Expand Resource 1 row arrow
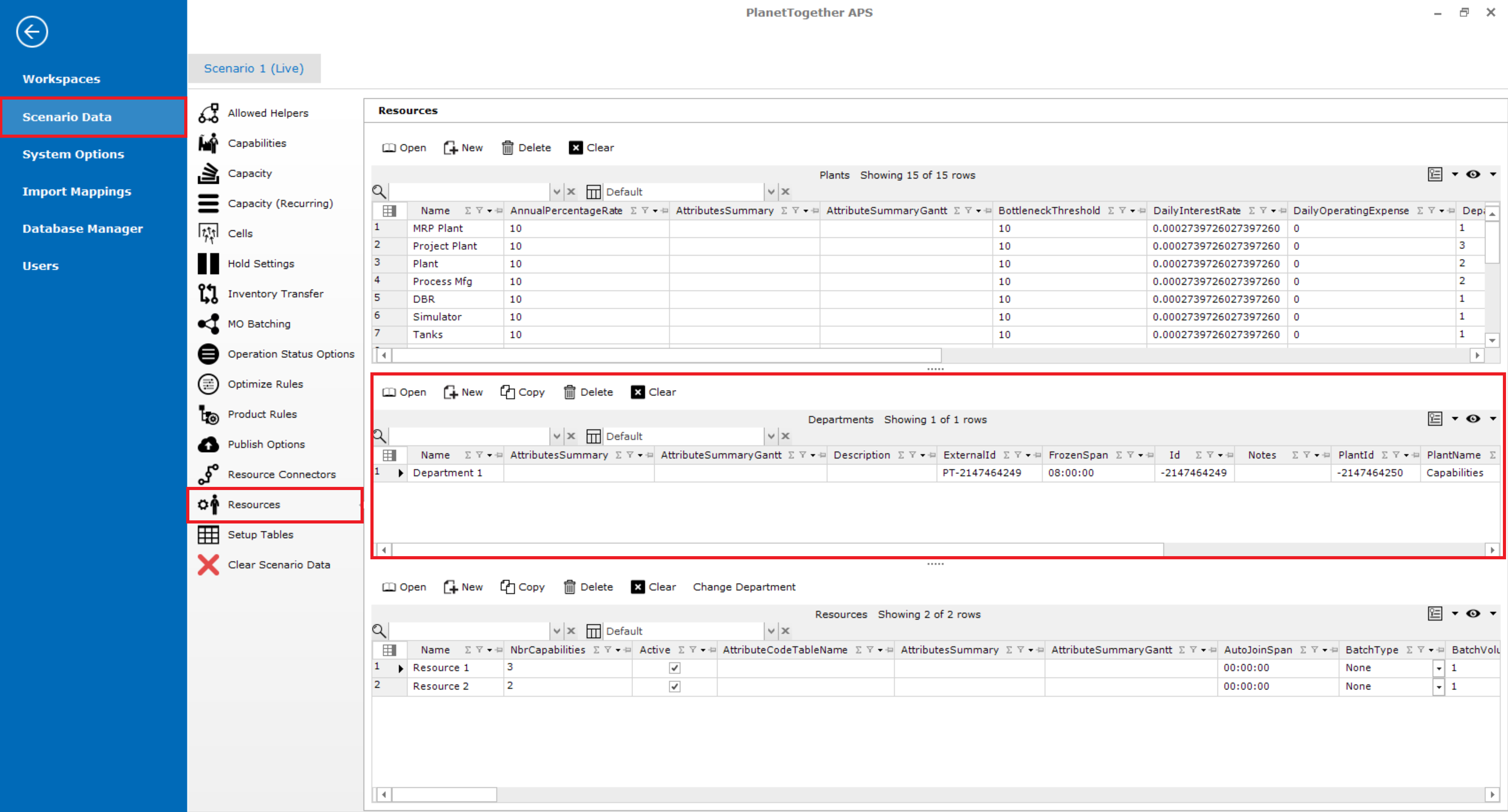This screenshot has height=812, width=1508. pyautogui.click(x=400, y=669)
